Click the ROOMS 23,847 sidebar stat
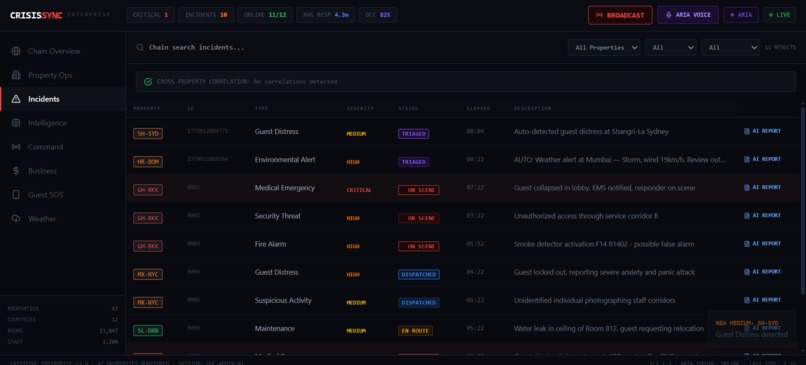This screenshot has width=806, height=365. [63, 331]
